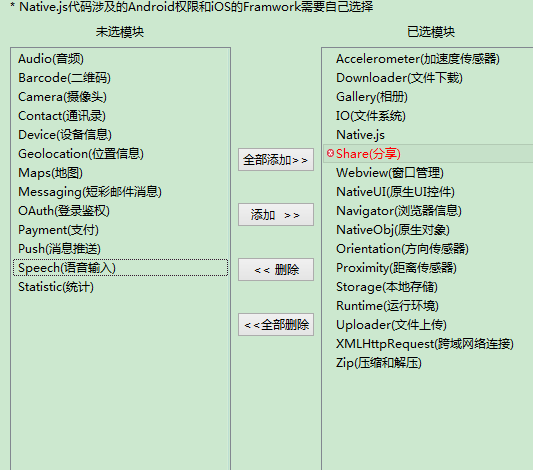Screen dimensions: 533x470
Task: Click the <<全部删除 button
Action: tap(276, 325)
